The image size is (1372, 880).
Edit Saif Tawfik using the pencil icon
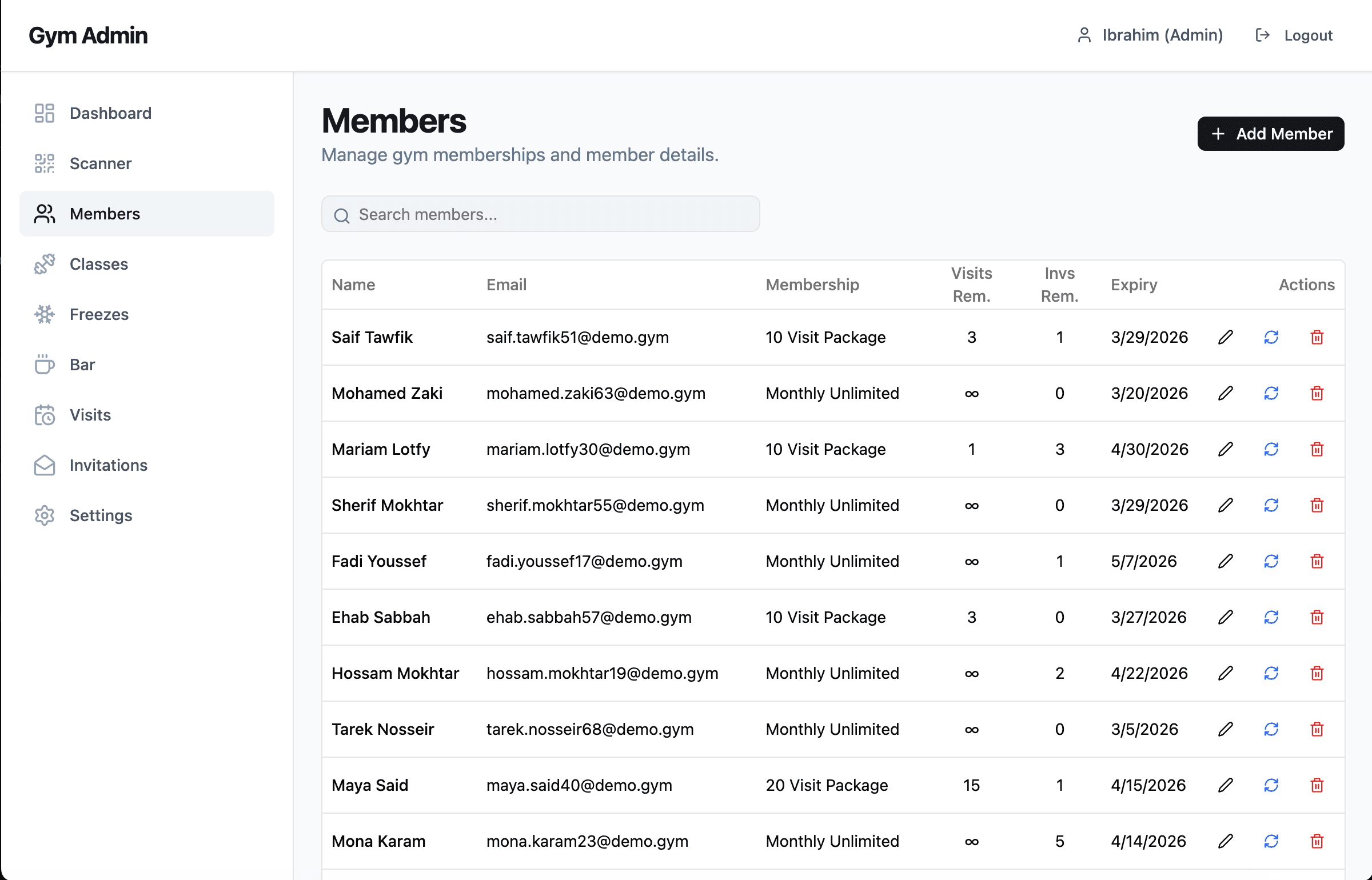[1226, 337]
